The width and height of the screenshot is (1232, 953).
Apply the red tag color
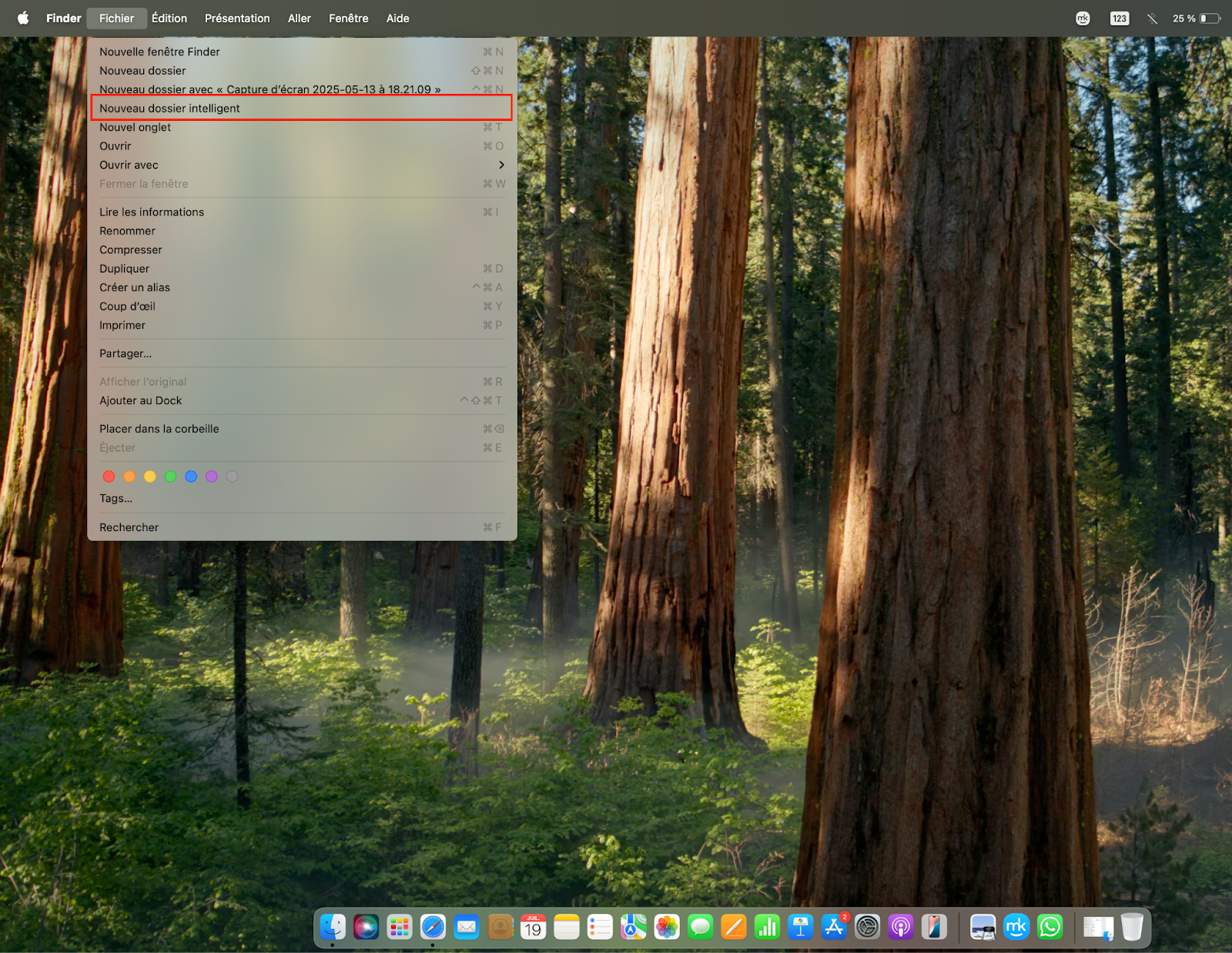click(x=109, y=476)
